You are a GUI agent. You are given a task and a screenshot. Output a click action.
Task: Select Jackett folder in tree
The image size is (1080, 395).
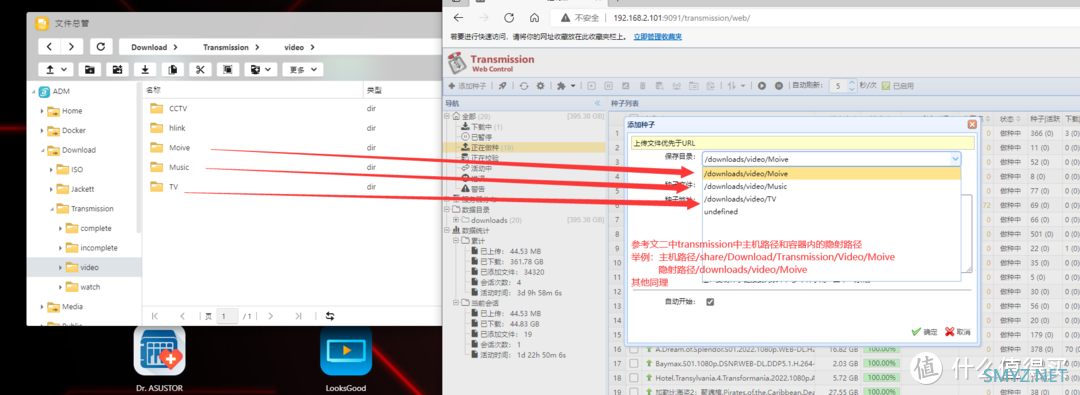point(83,189)
